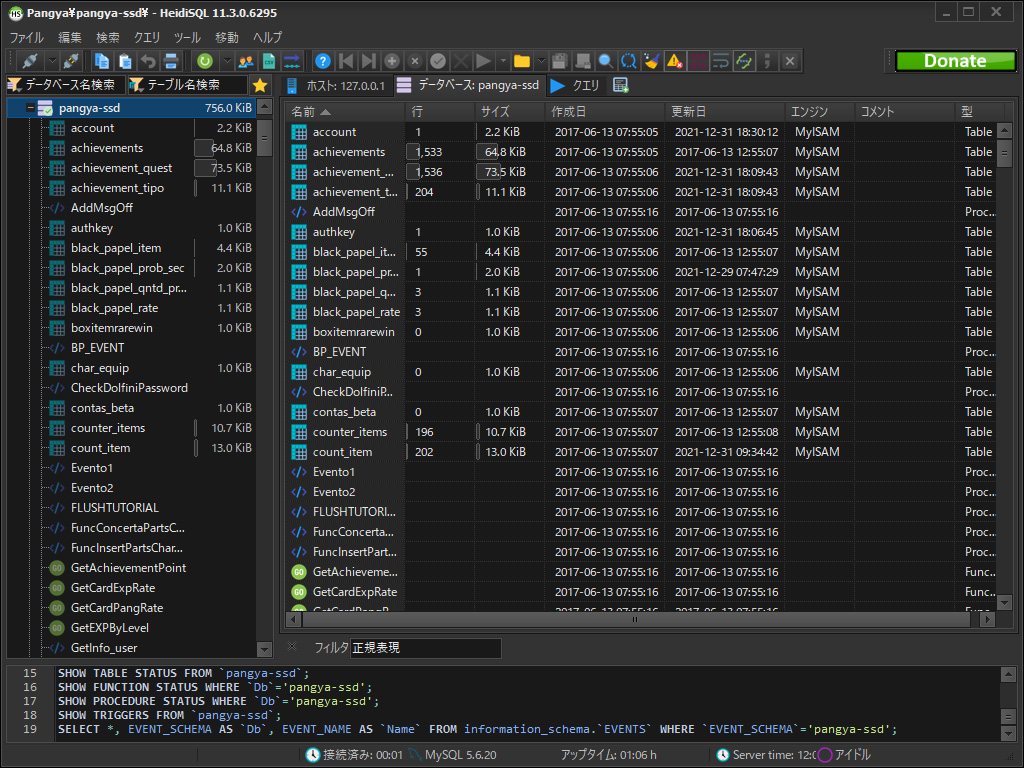Click the new query tab icon
Screen dimensions: 1024x768
620,86
